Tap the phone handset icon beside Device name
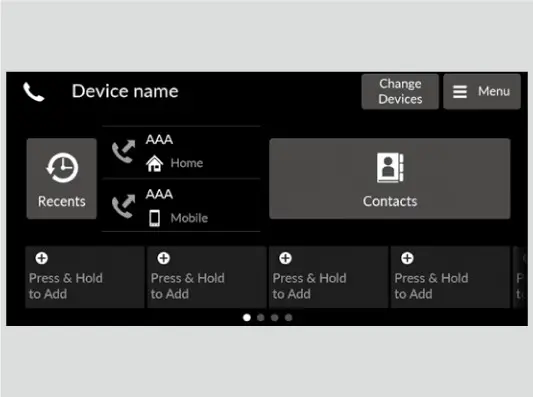 (x=34, y=92)
